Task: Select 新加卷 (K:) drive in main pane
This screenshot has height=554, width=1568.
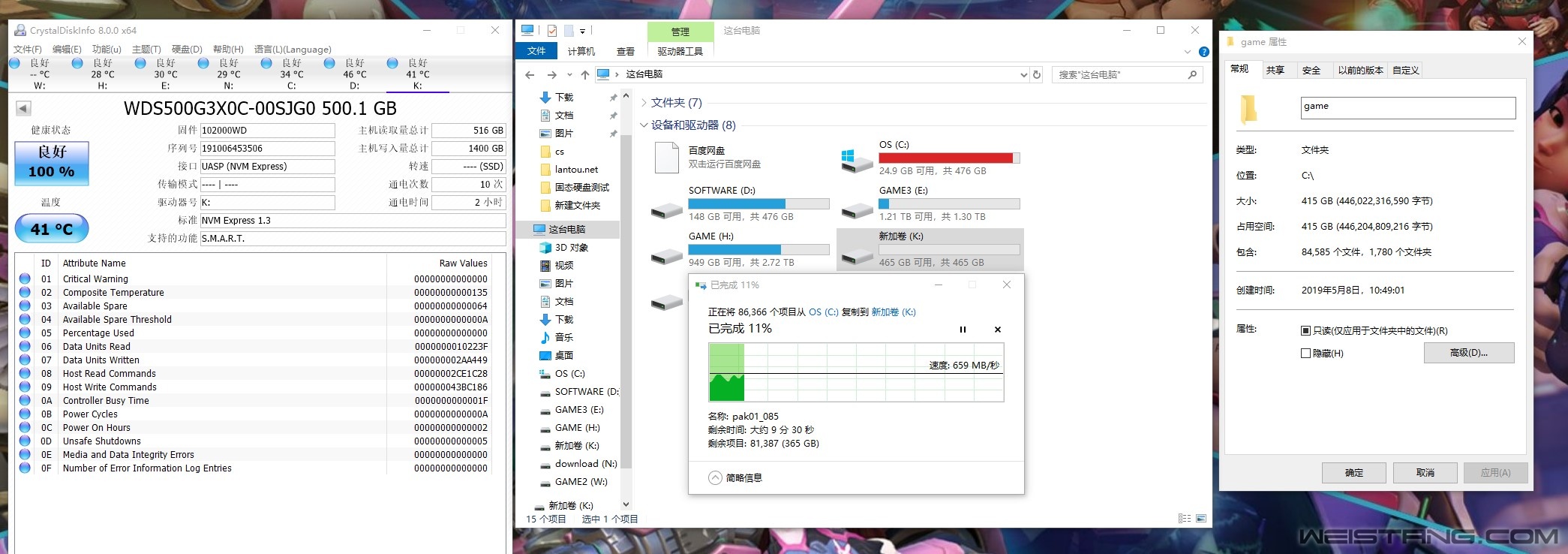Action: (930, 250)
